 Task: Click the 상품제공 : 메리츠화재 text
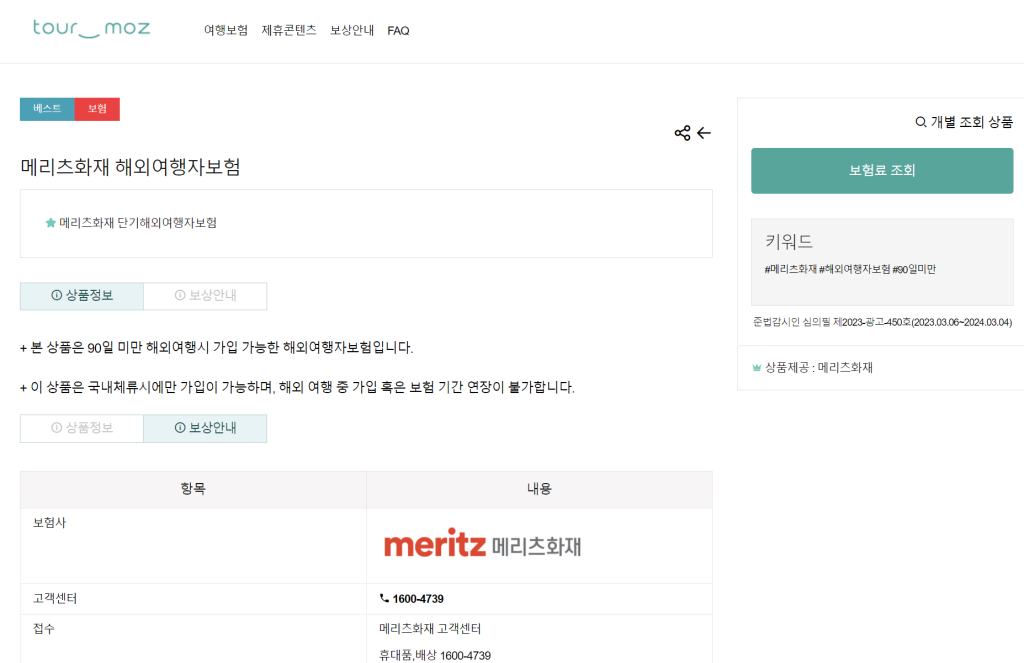pyautogui.click(x=819, y=368)
